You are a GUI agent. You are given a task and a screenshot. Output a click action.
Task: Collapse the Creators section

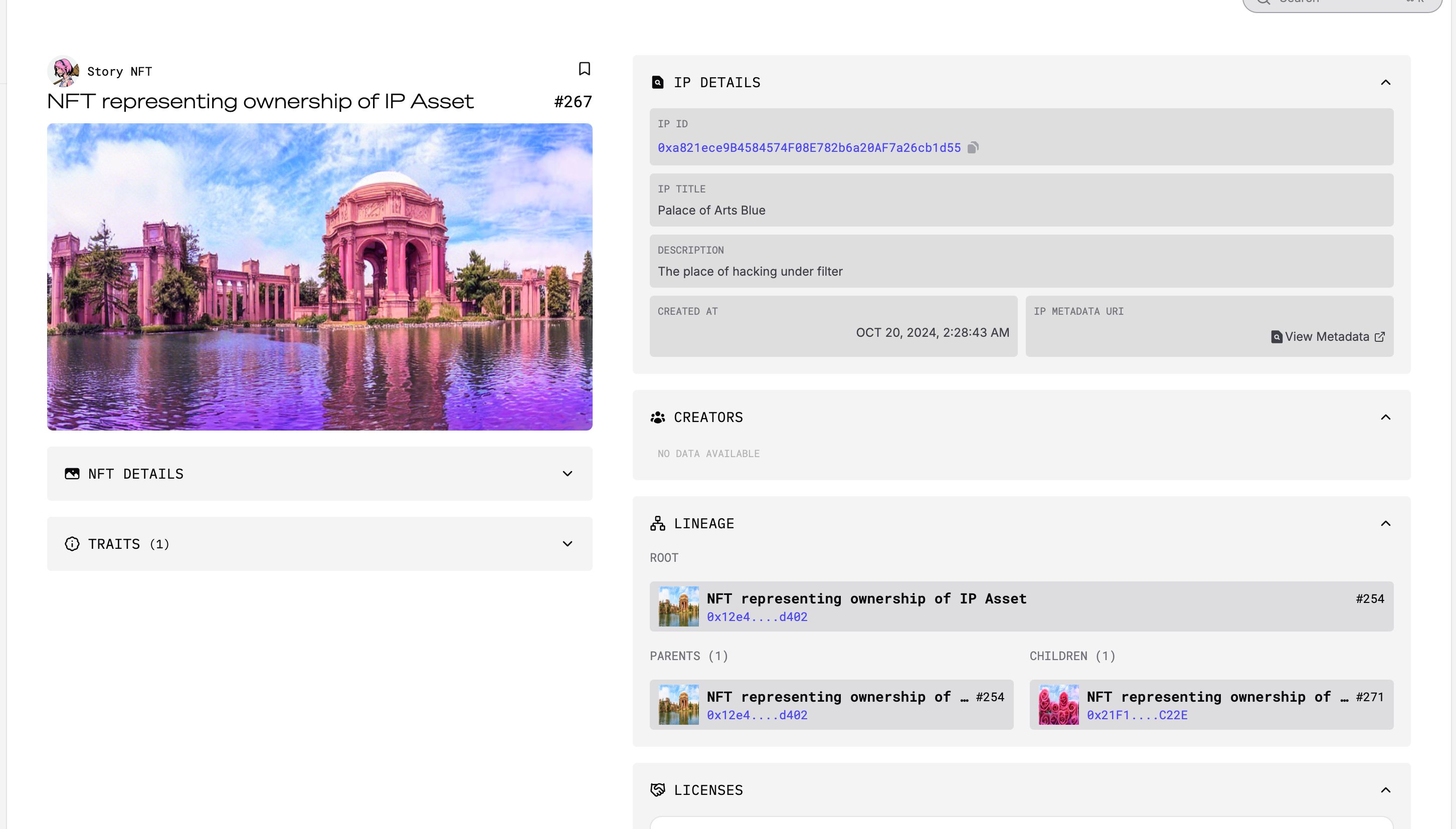tap(1385, 418)
